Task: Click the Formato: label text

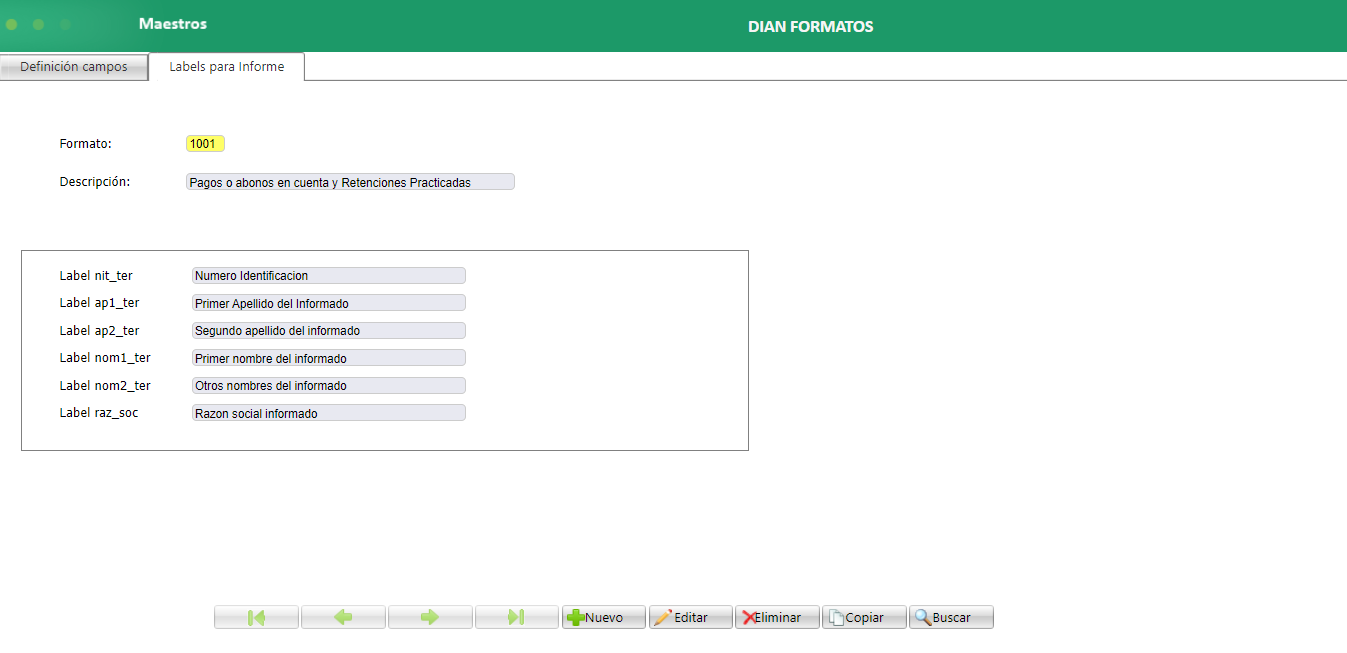Action: 86,144
